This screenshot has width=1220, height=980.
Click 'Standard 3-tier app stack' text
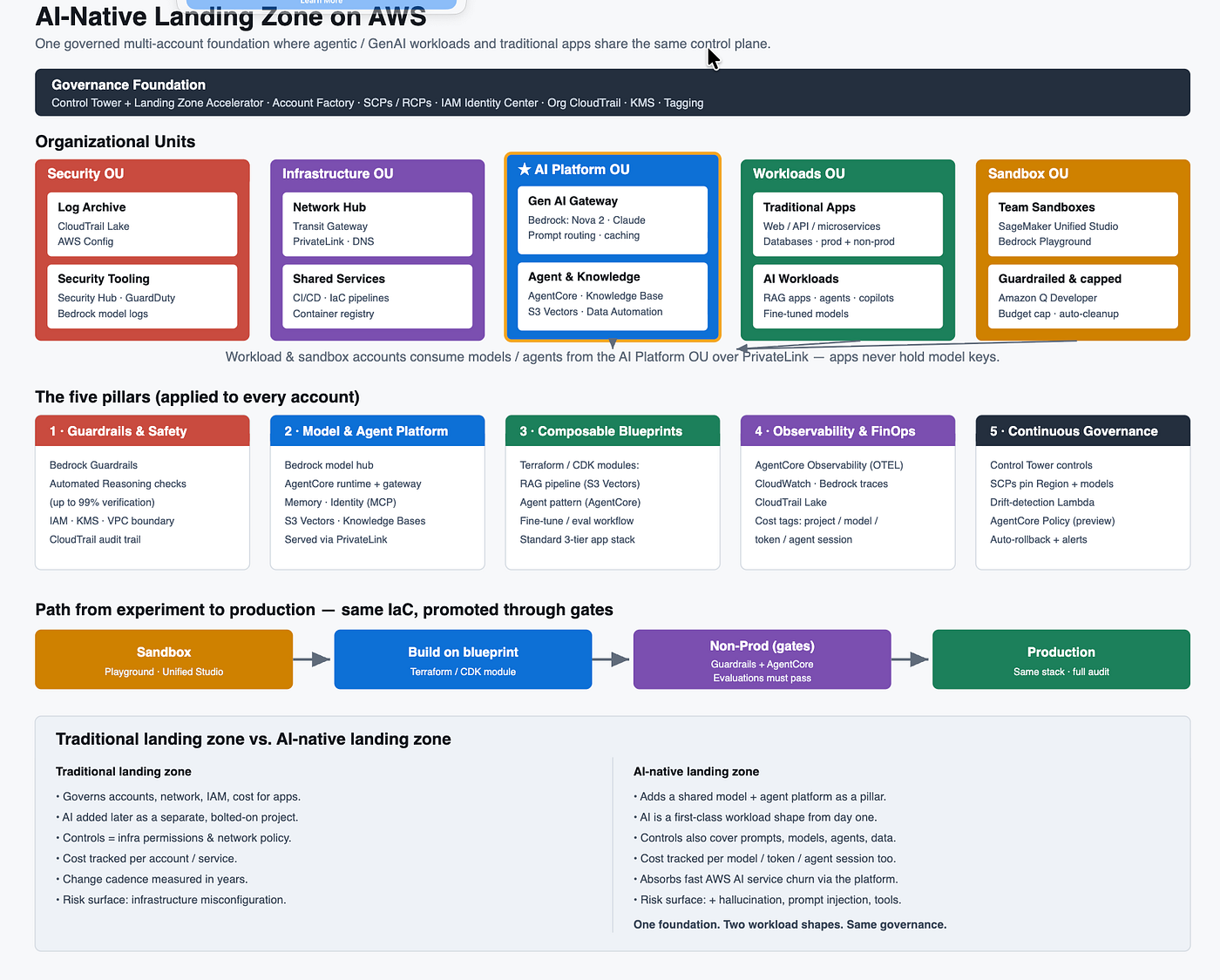point(578,539)
